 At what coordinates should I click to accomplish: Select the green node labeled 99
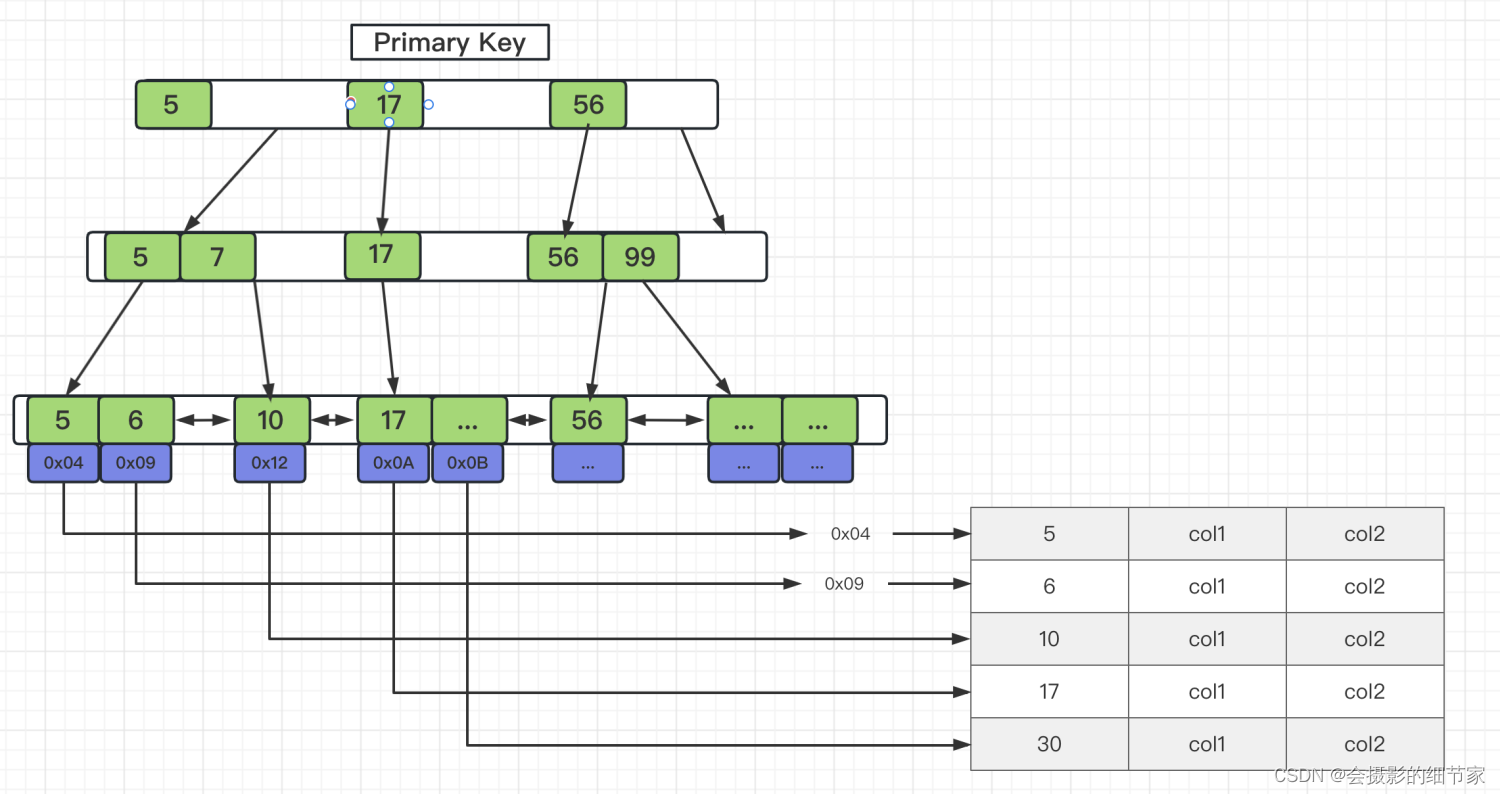click(641, 257)
